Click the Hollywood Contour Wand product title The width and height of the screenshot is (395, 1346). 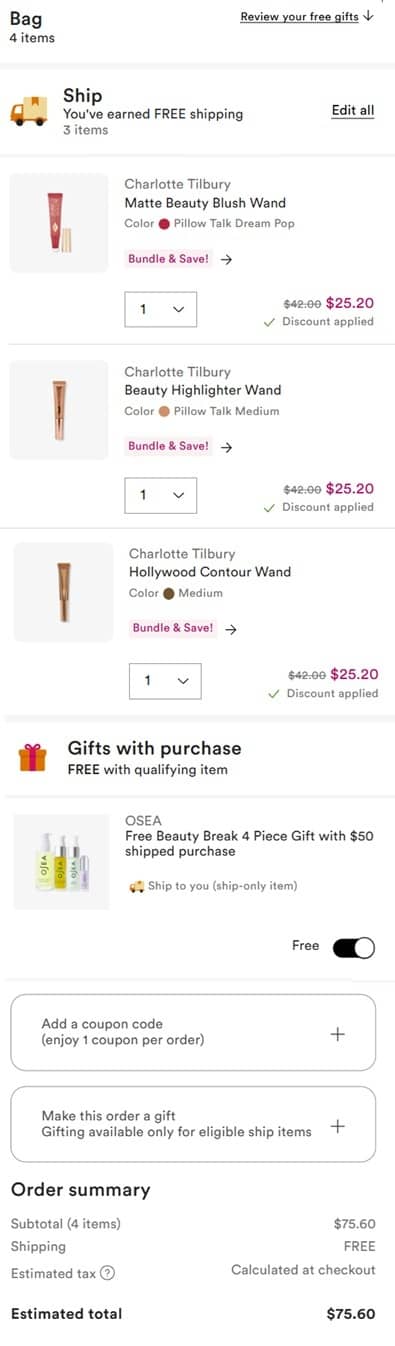[210, 572]
